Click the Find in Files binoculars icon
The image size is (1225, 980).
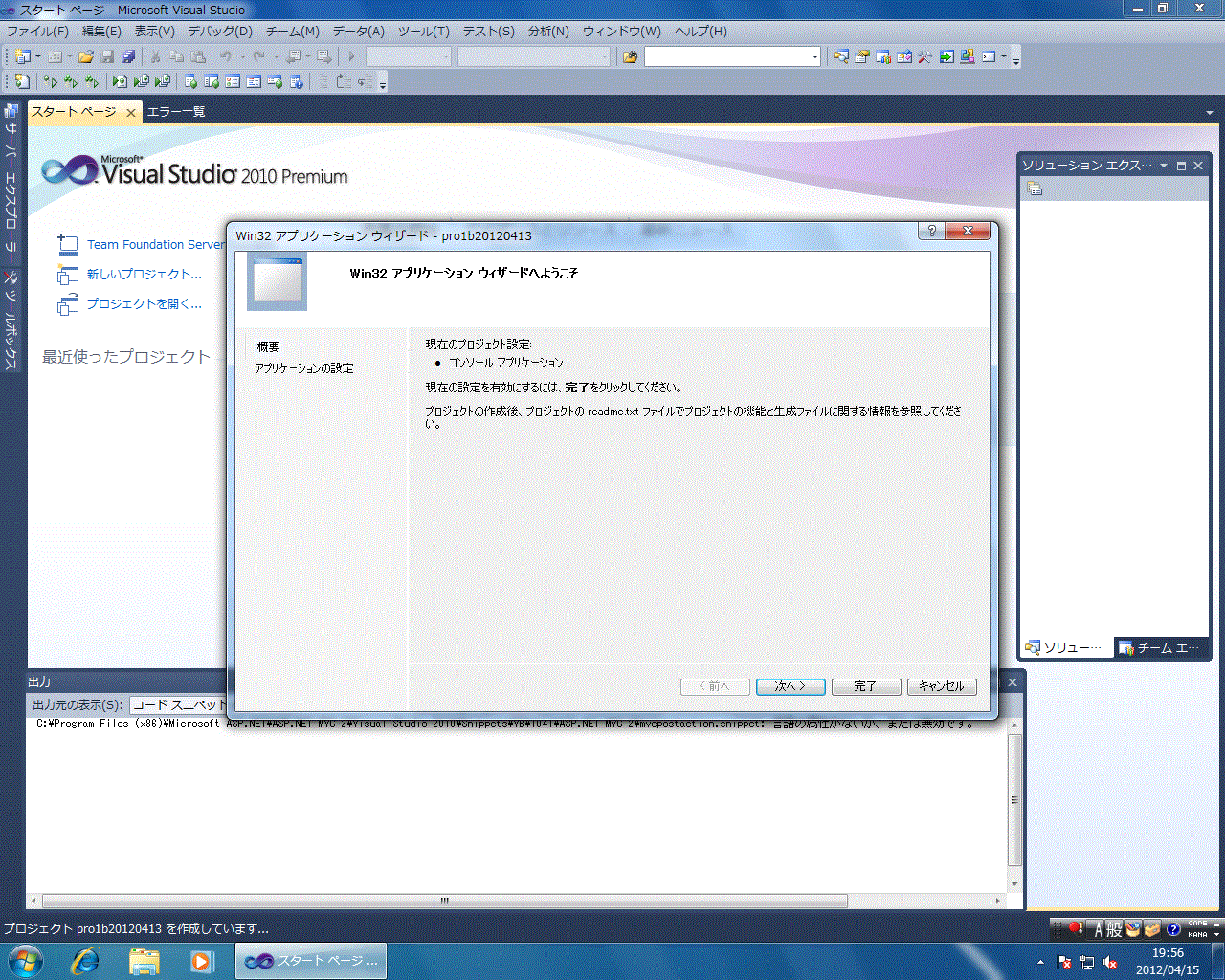(x=630, y=56)
